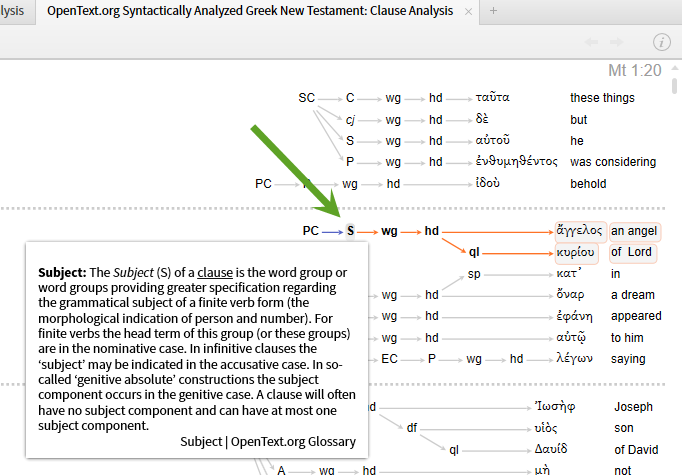Click the bold ql node for κυρίου
Viewport: 682px width, 475px height.
click(x=474, y=252)
